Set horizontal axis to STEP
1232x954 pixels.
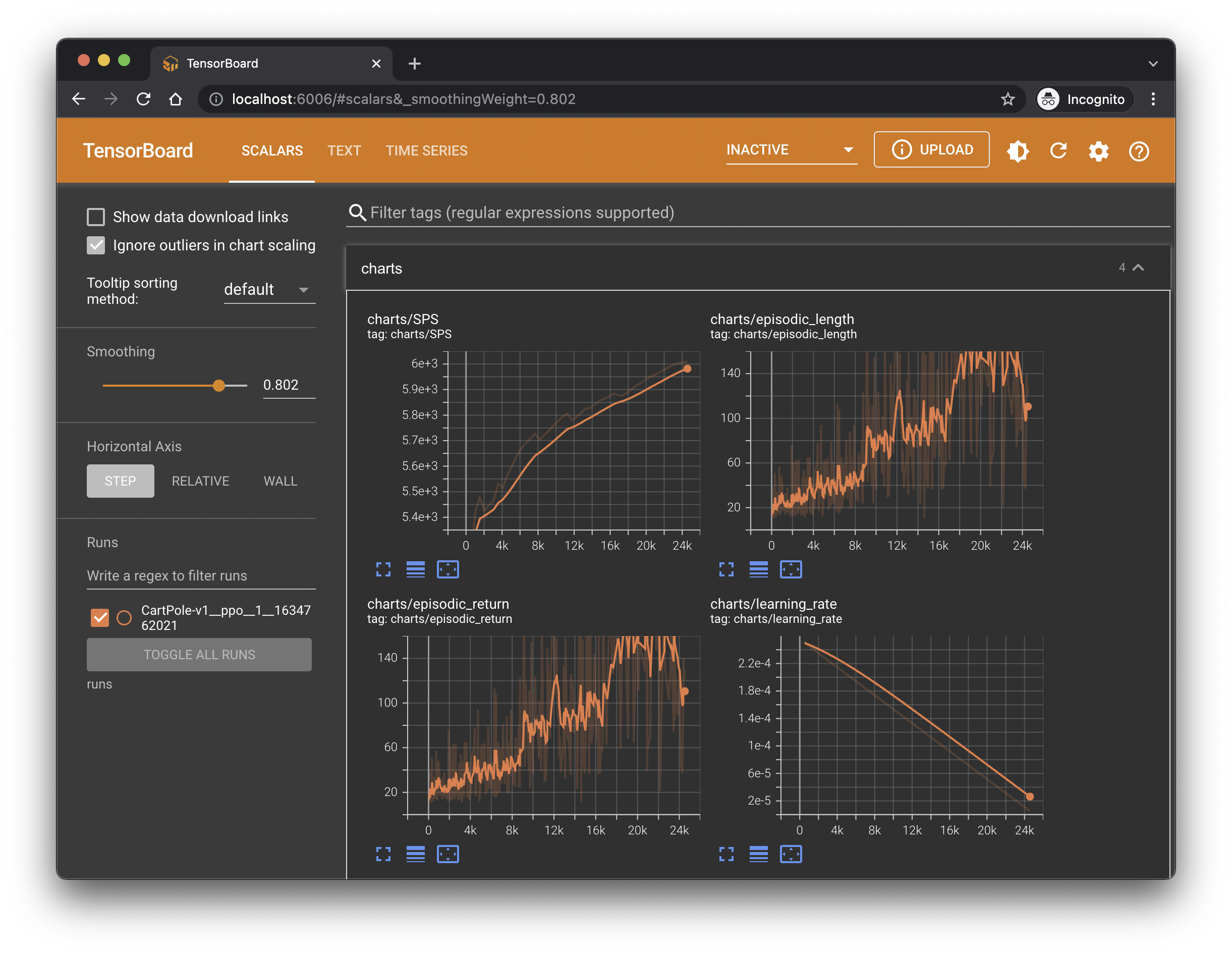[x=120, y=481]
